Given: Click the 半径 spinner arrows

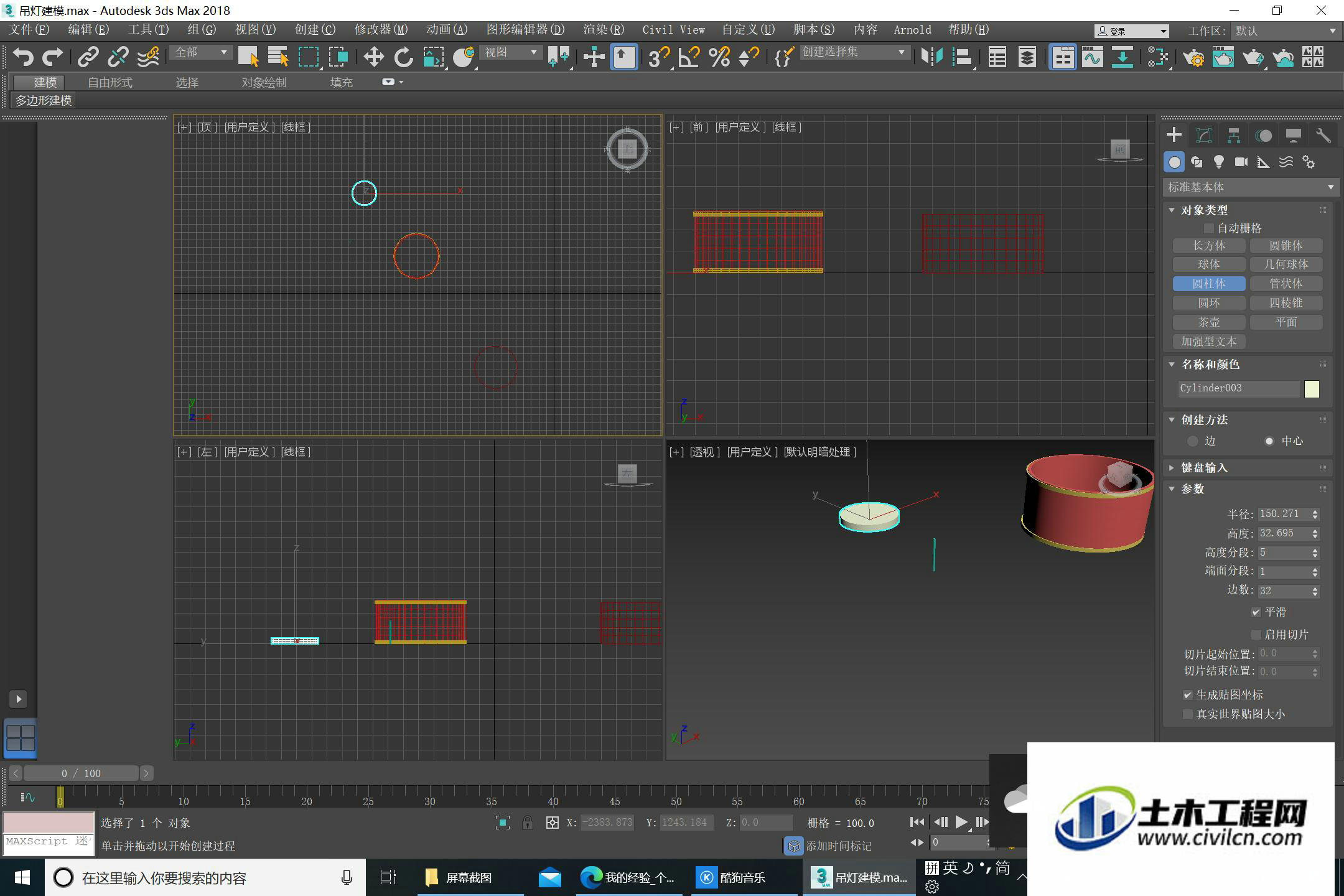Looking at the screenshot, I should [x=1315, y=515].
